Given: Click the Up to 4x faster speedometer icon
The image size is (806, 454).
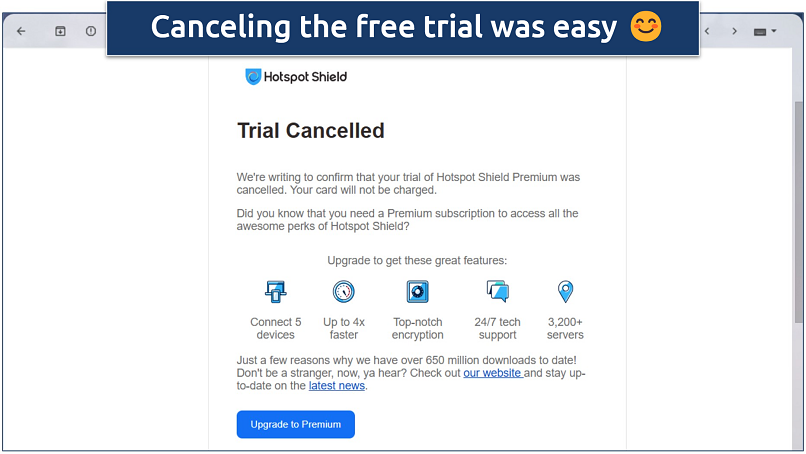Looking at the screenshot, I should [x=344, y=292].
